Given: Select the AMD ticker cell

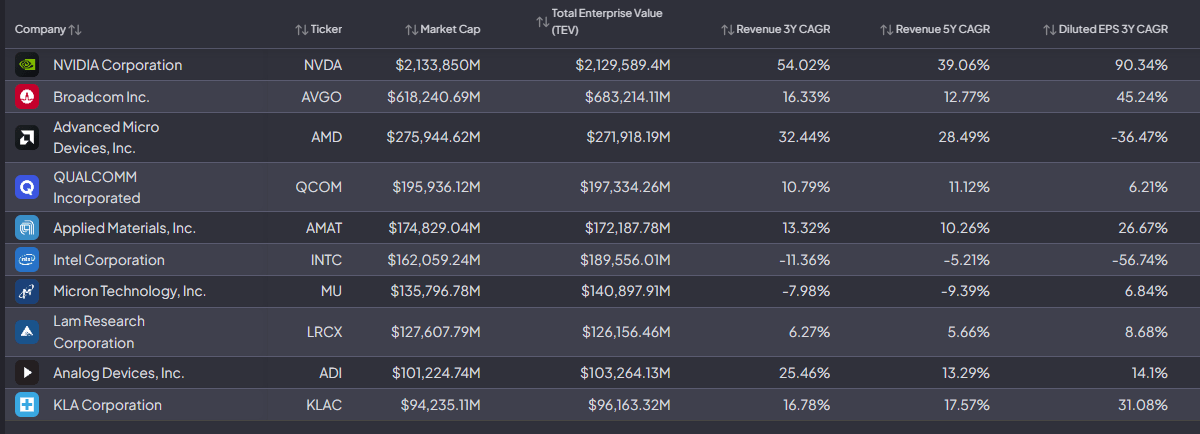Looking at the screenshot, I should click(x=327, y=137).
